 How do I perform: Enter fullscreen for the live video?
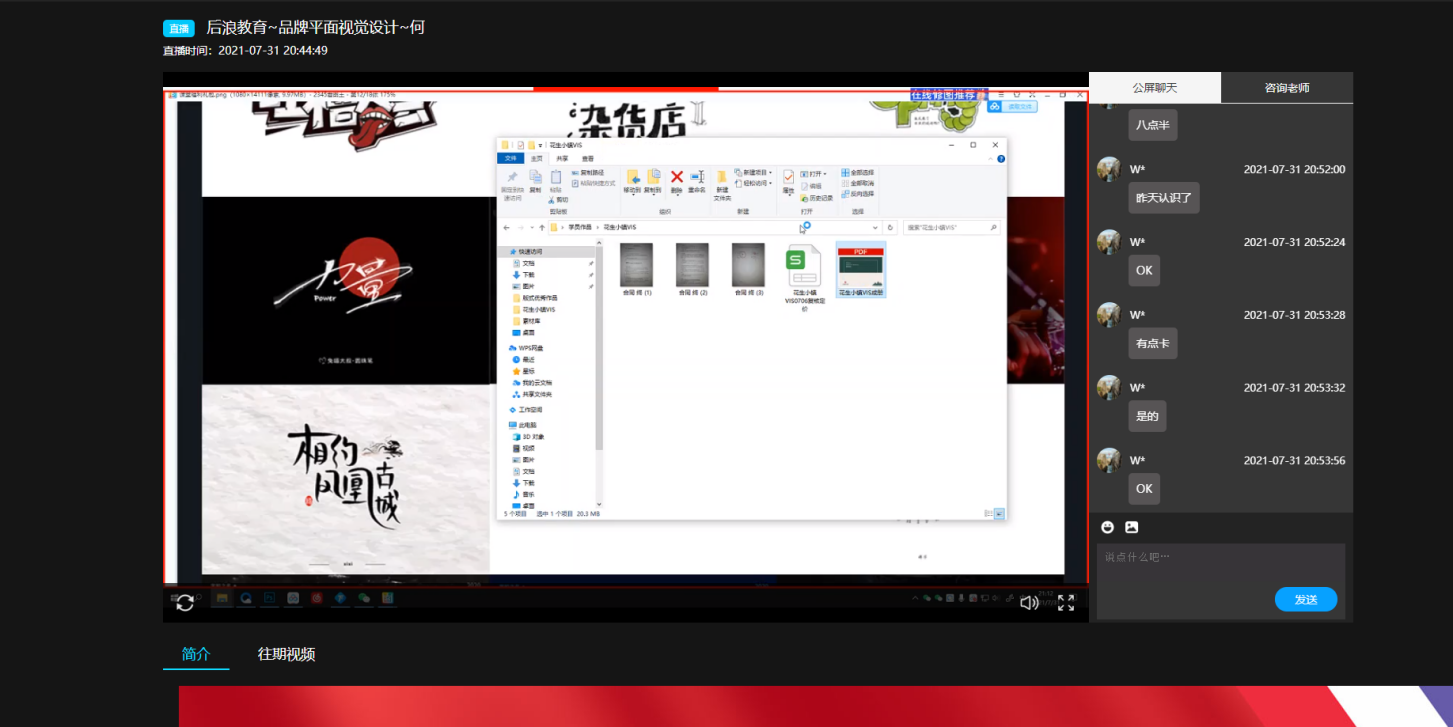point(1066,602)
